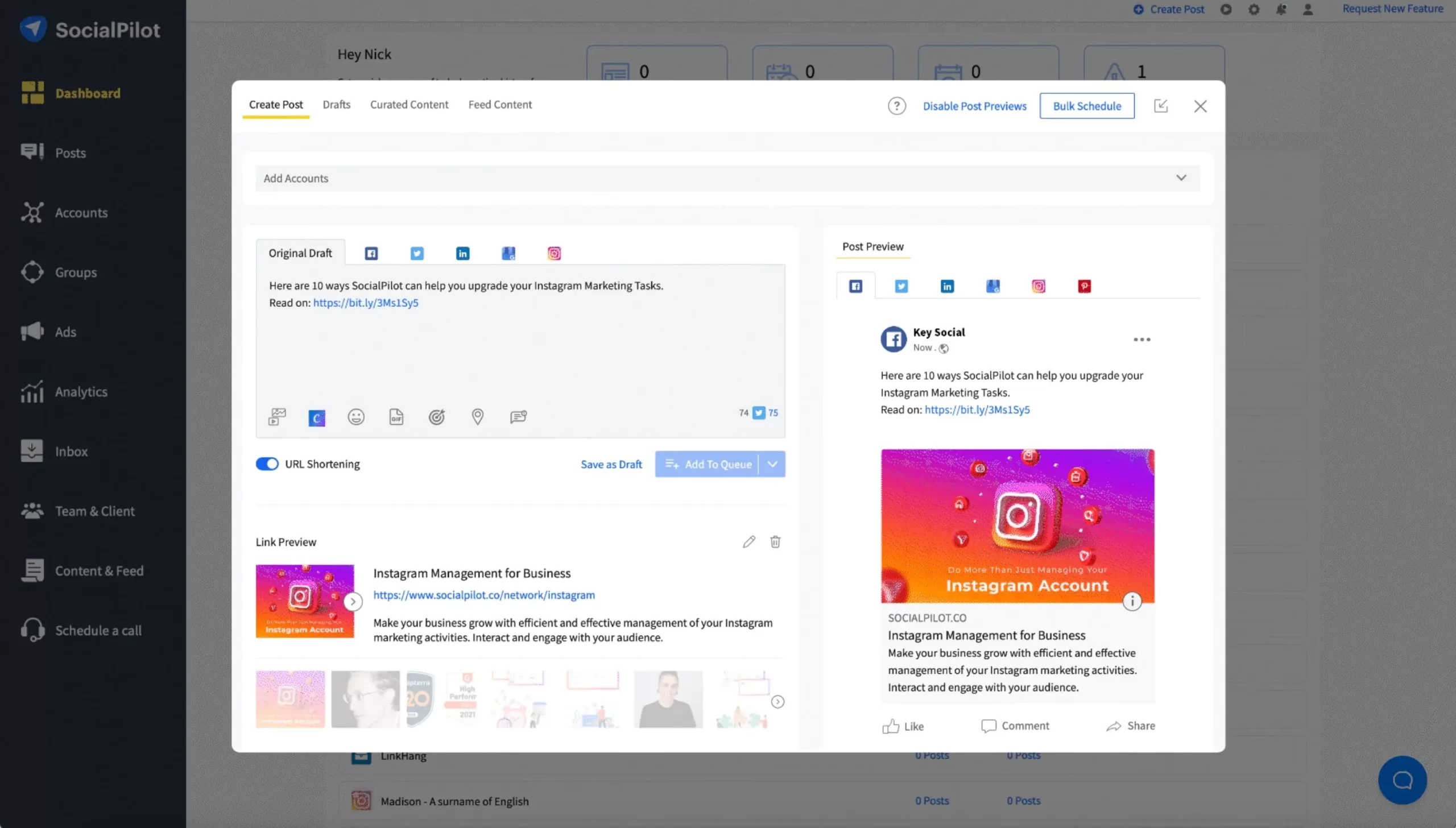Open the media upload icon in composer
Viewport: 1456px width, 828px height.
coord(277,417)
